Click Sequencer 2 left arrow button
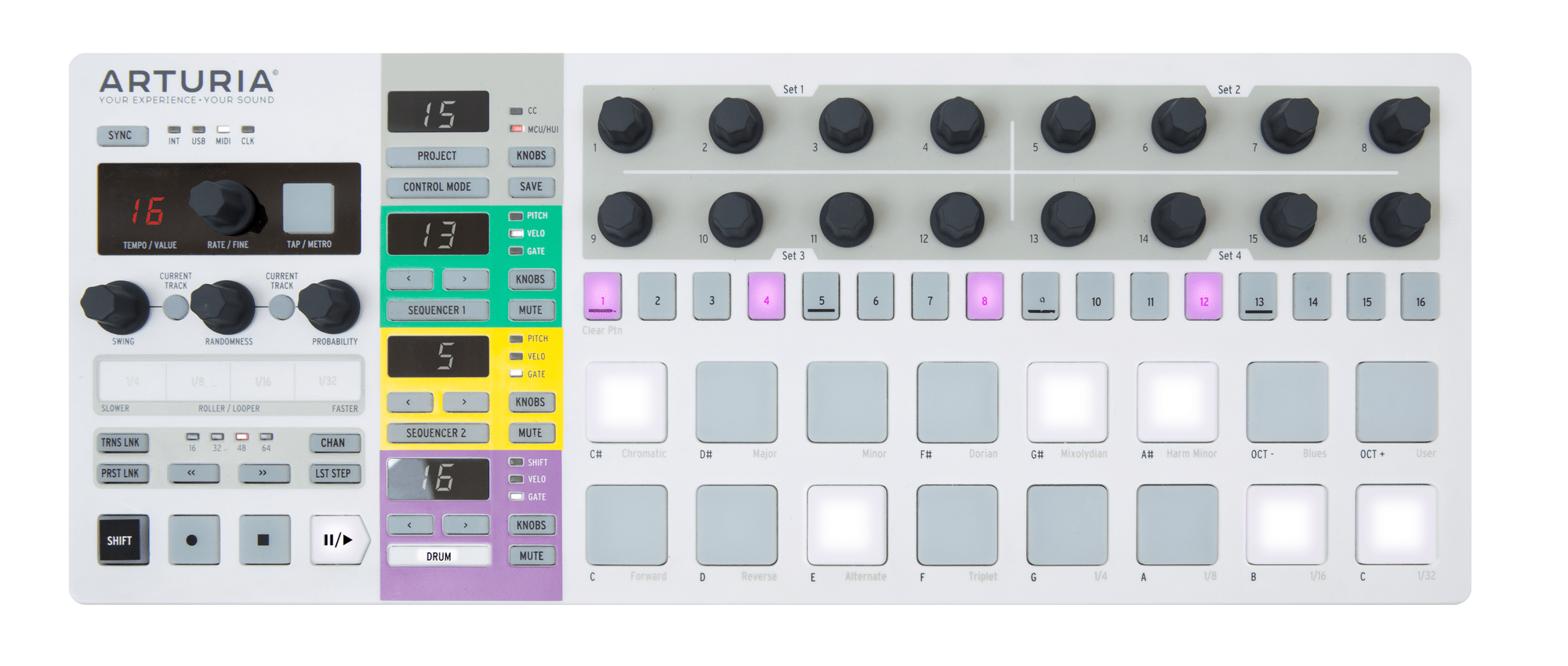This screenshot has height=666, width=1568. click(409, 402)
